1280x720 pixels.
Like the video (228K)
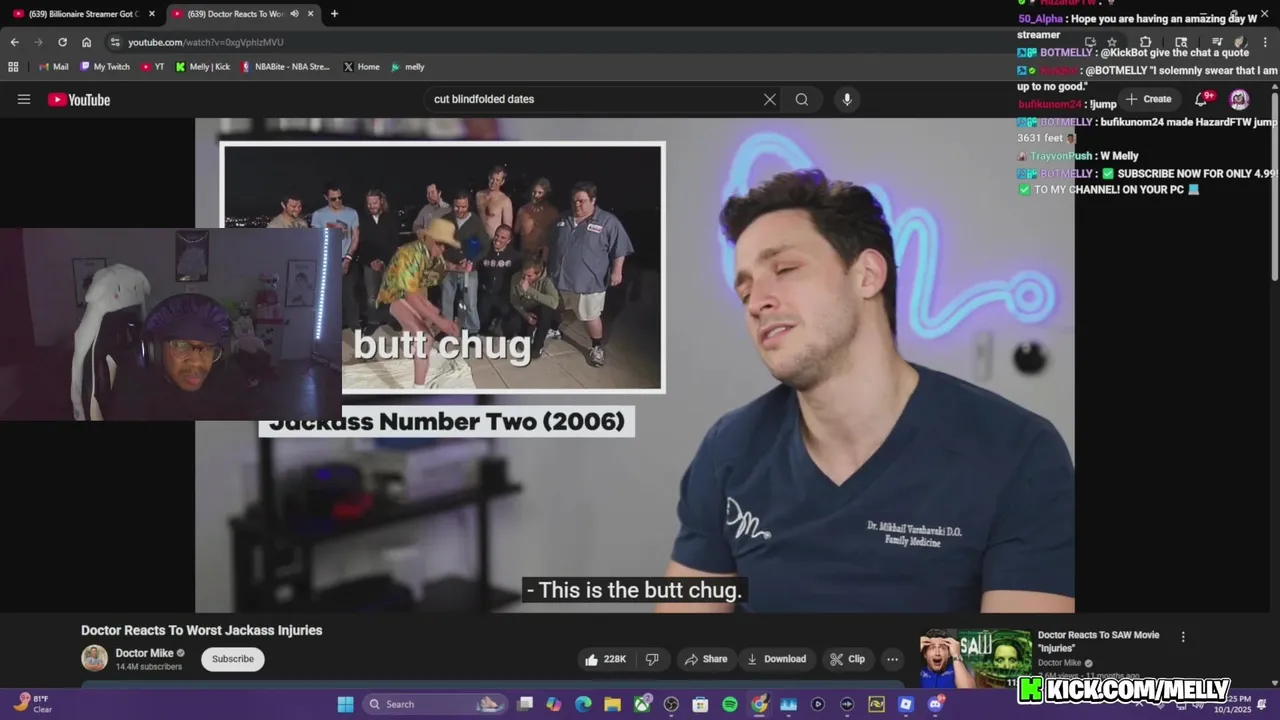606,659
